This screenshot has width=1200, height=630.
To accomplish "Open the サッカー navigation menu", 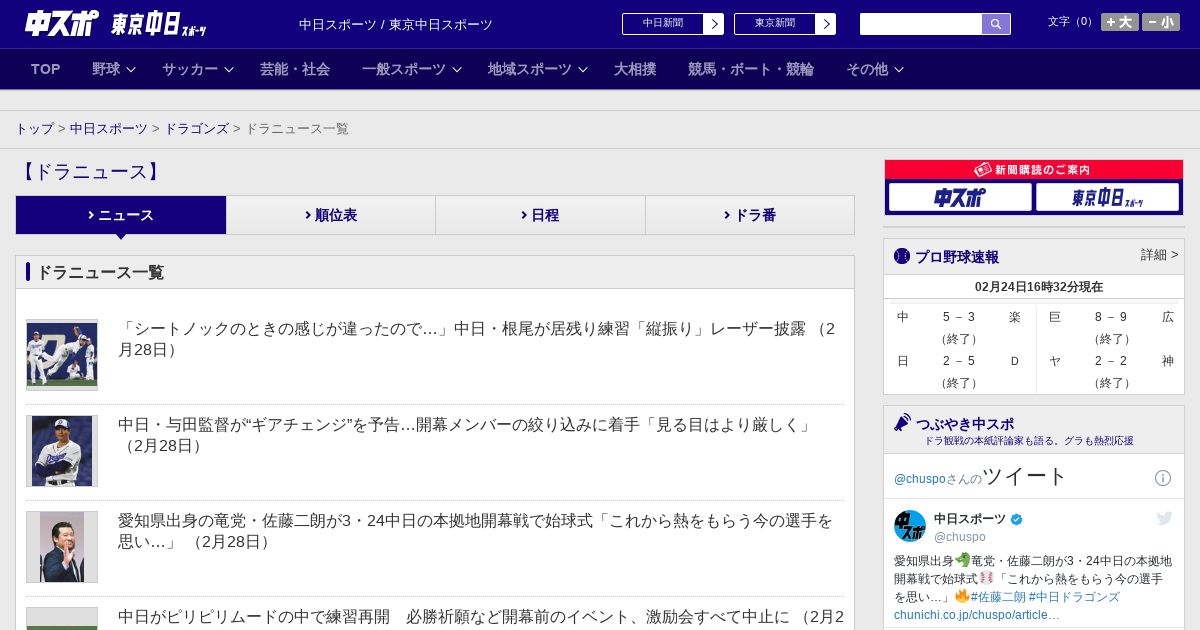I will pos(190,69).
